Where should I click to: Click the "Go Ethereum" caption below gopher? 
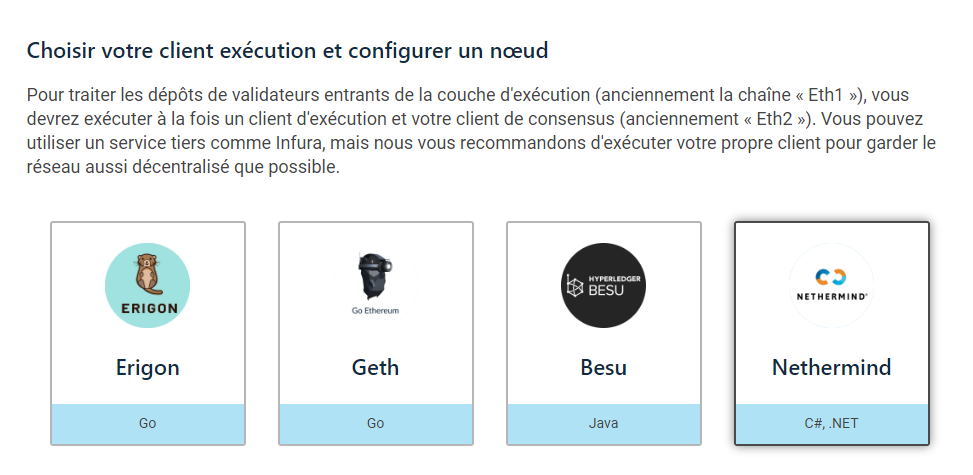375,311
